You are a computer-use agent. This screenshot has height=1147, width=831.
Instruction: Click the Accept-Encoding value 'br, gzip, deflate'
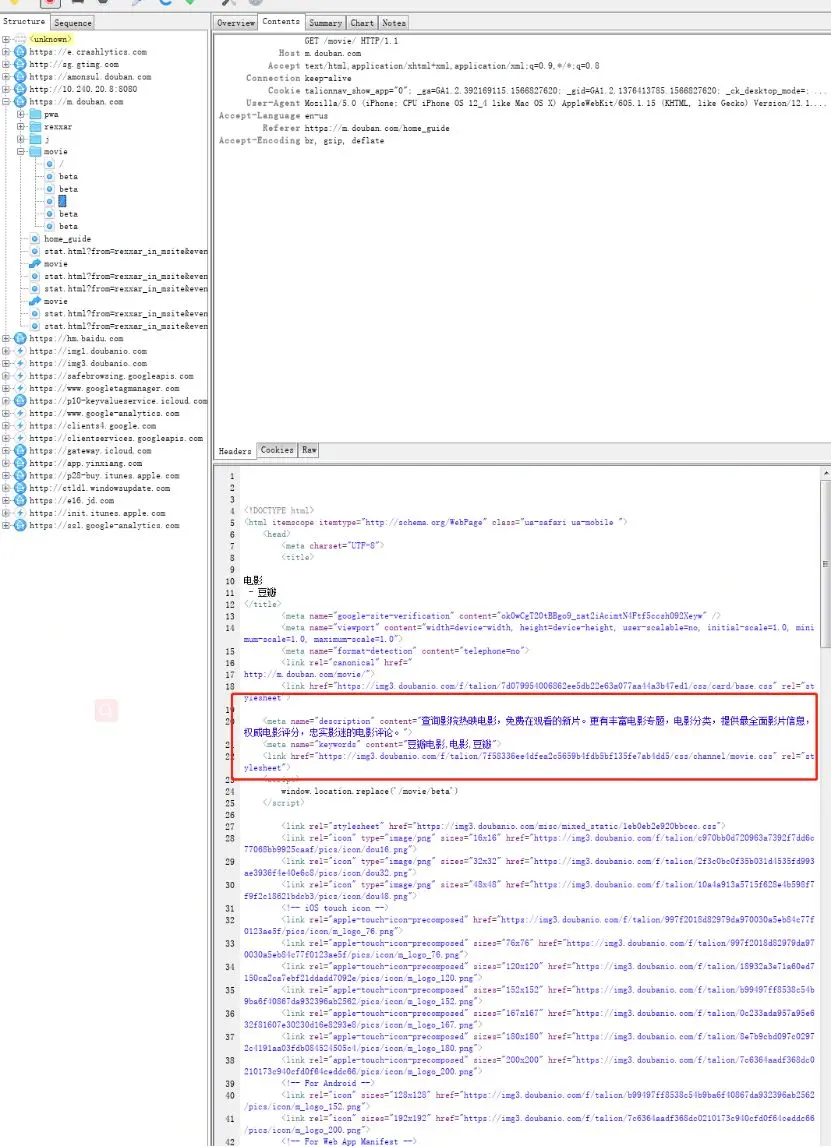coord(344,140)
